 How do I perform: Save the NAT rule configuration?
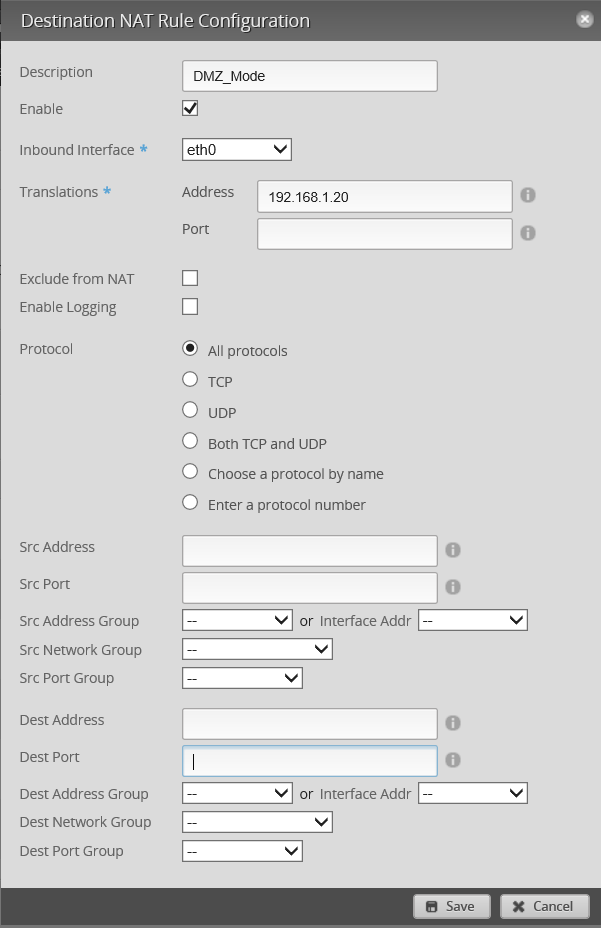[451, 906]
